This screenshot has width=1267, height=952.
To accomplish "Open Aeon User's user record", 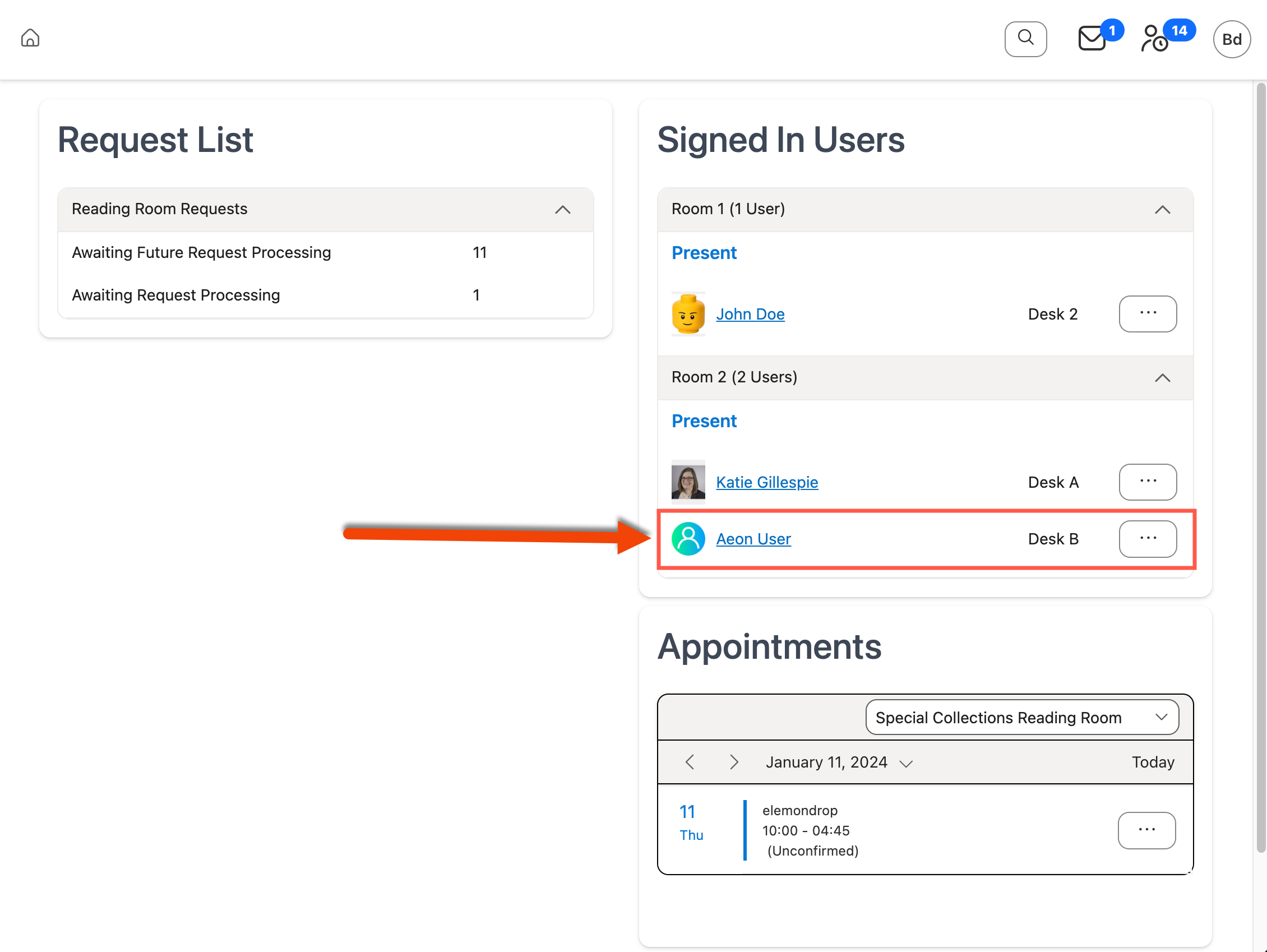I will [753, 538].
